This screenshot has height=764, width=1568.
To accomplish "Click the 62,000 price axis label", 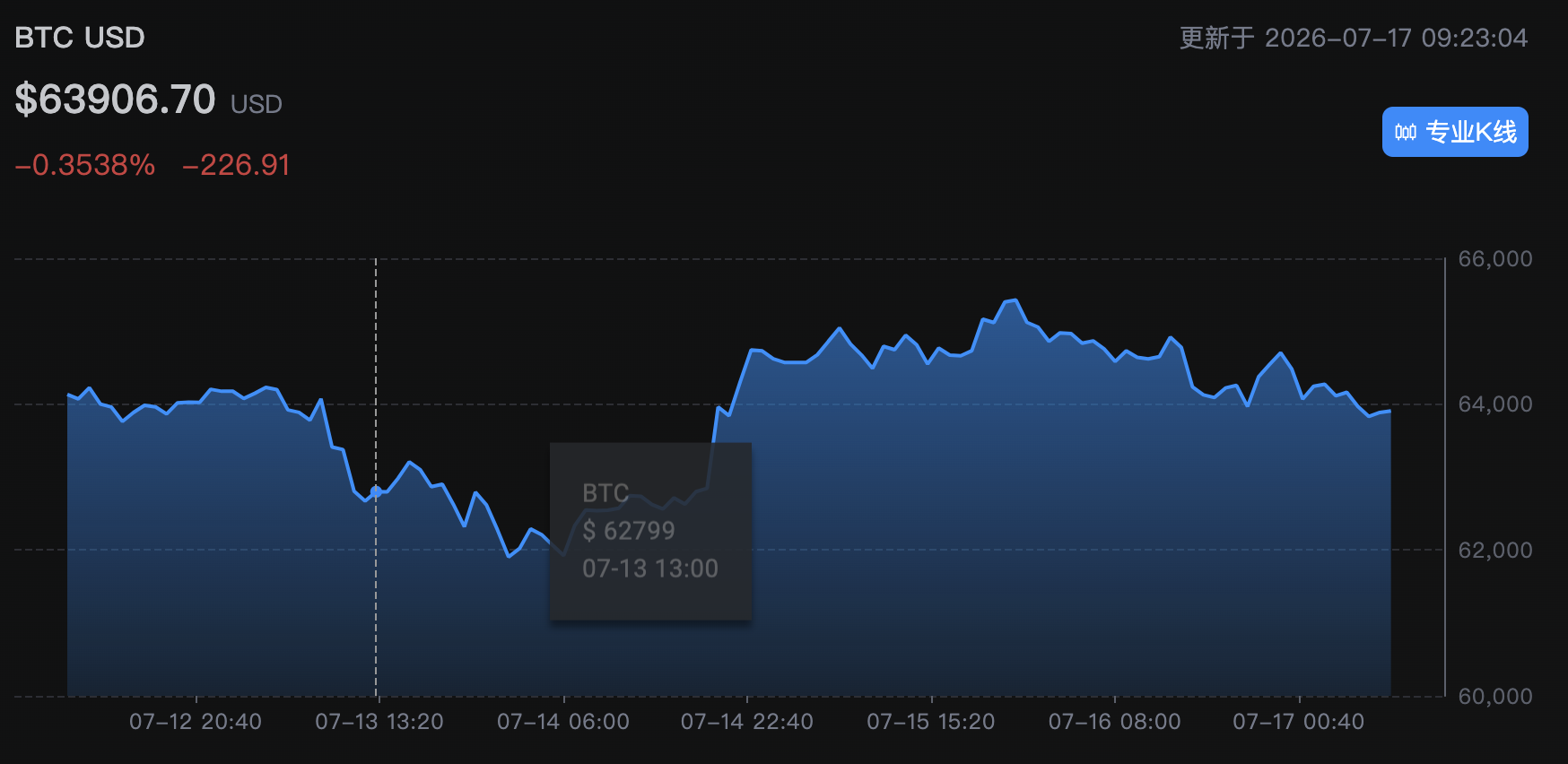I will 1495,551.
